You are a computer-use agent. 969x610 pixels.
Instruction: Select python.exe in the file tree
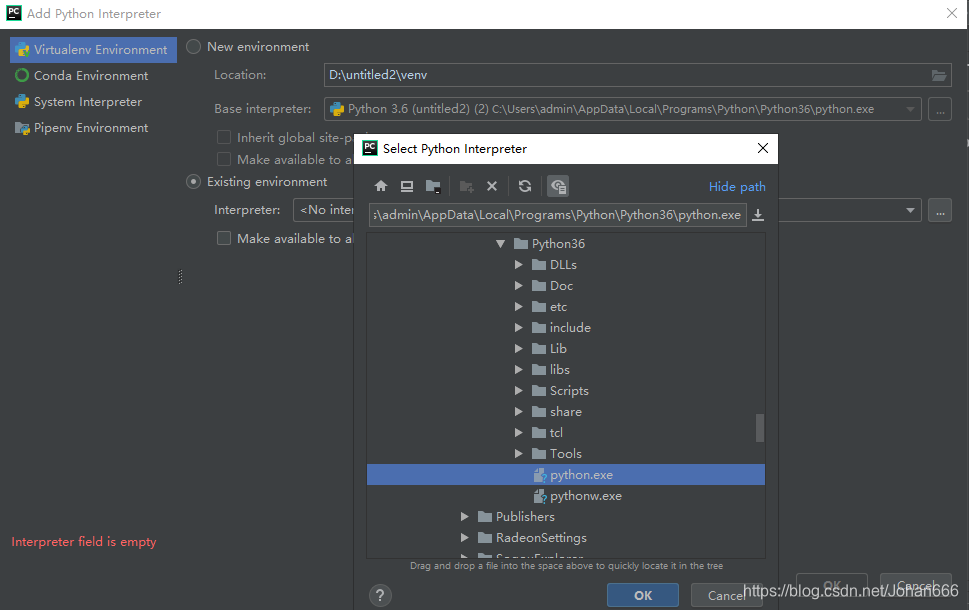(x=565, y=475)
